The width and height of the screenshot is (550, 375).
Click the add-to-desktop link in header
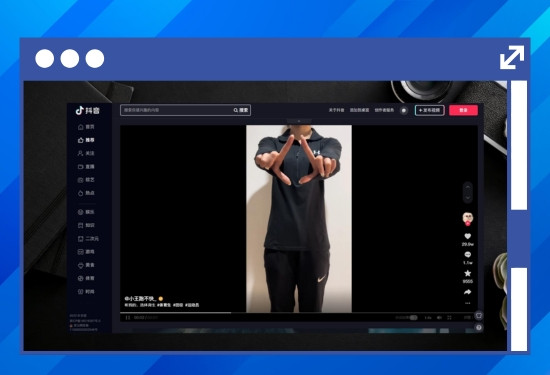click(x=359, y=110)
